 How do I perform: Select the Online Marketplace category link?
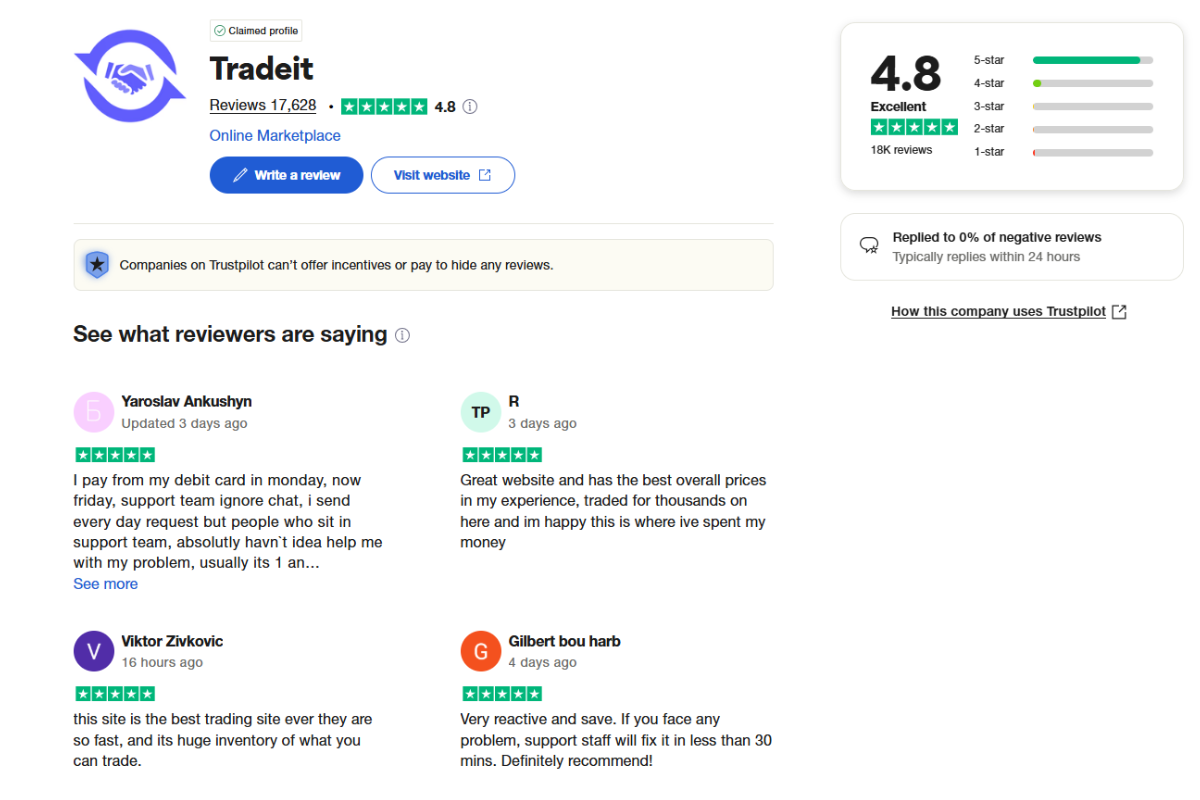[x=274, y=135]
